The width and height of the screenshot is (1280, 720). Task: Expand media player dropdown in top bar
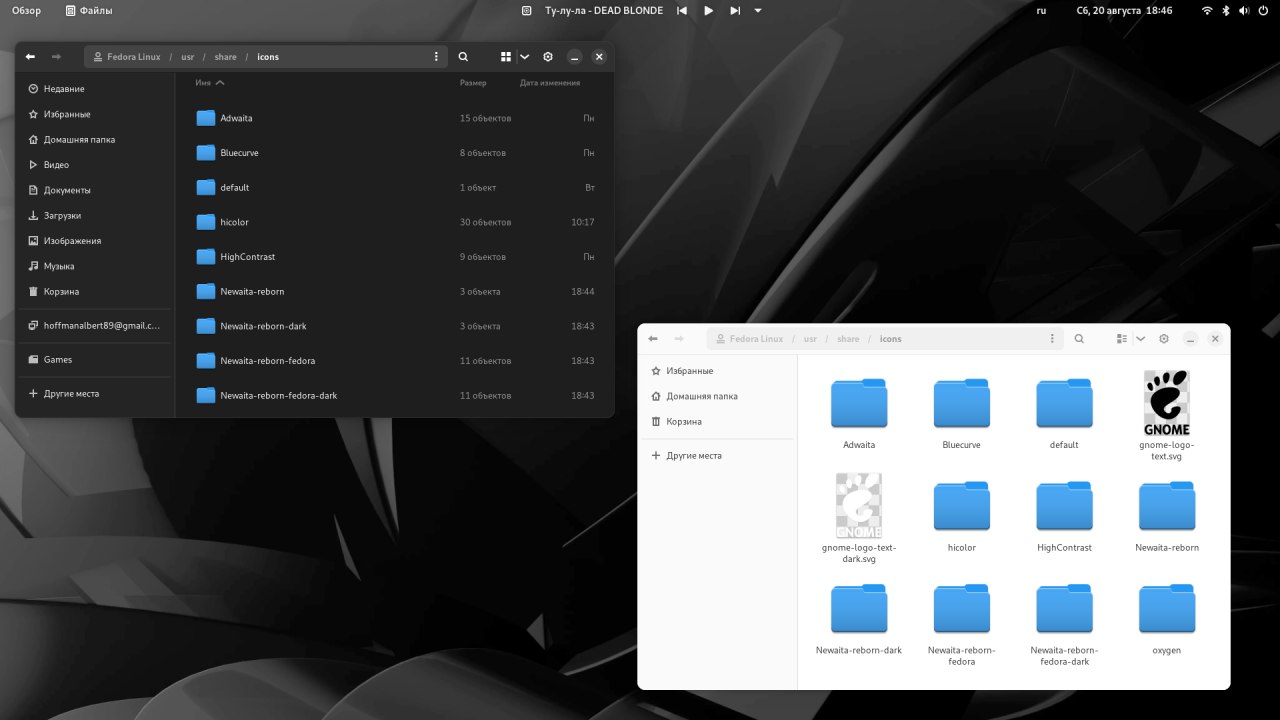(x=758, y=11)
